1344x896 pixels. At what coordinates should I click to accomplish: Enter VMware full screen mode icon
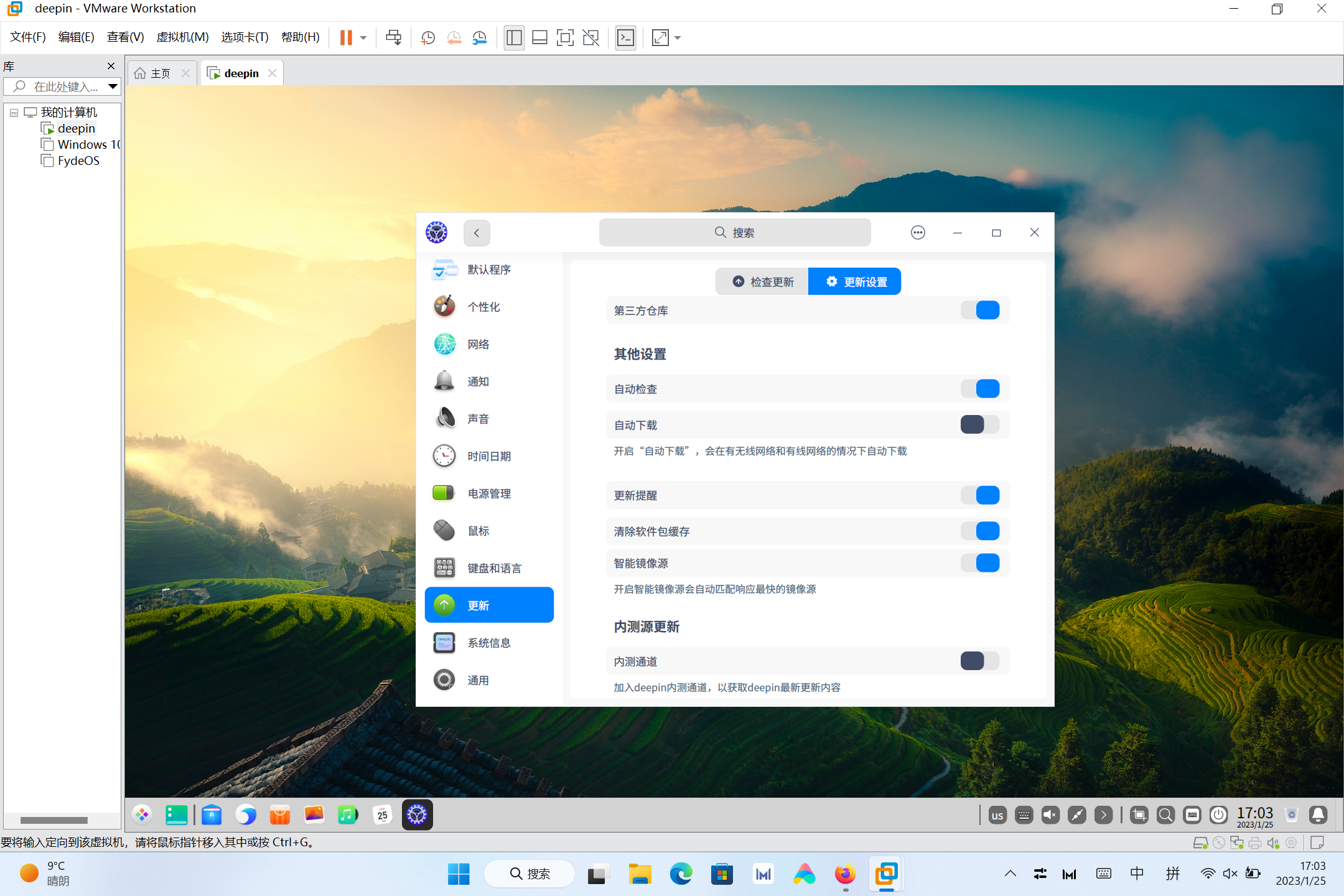pyautogui.click(x=565, y=38)
